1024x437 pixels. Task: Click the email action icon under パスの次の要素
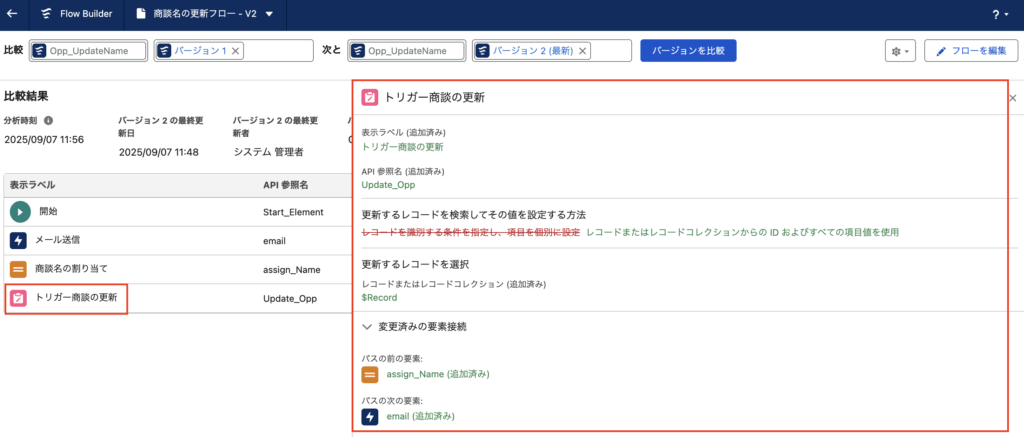(370, 416)
